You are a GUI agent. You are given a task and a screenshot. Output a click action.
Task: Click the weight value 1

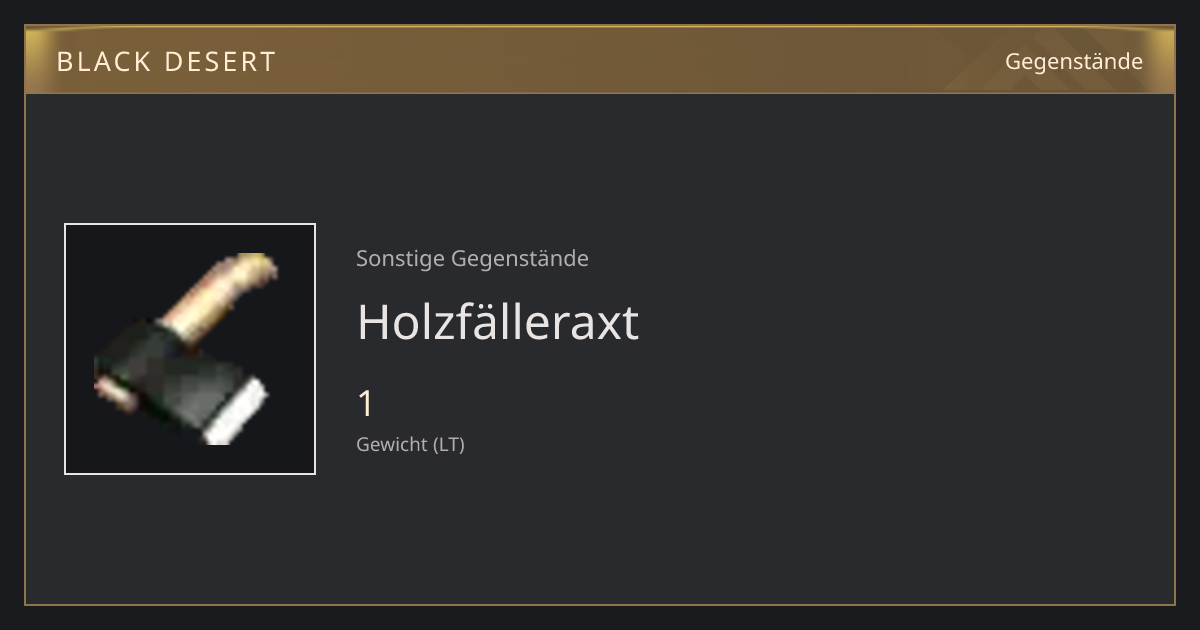point(366,404)
